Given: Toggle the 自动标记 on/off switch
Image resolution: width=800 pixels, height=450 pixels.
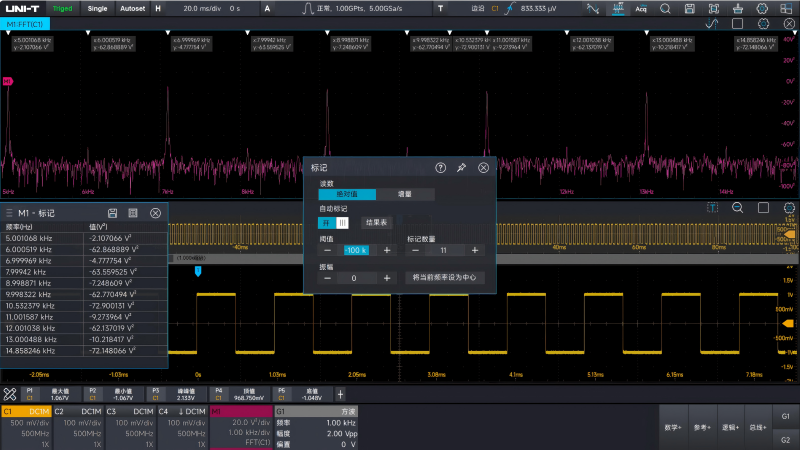Looking at the screenshot, I should pos(333,223).
